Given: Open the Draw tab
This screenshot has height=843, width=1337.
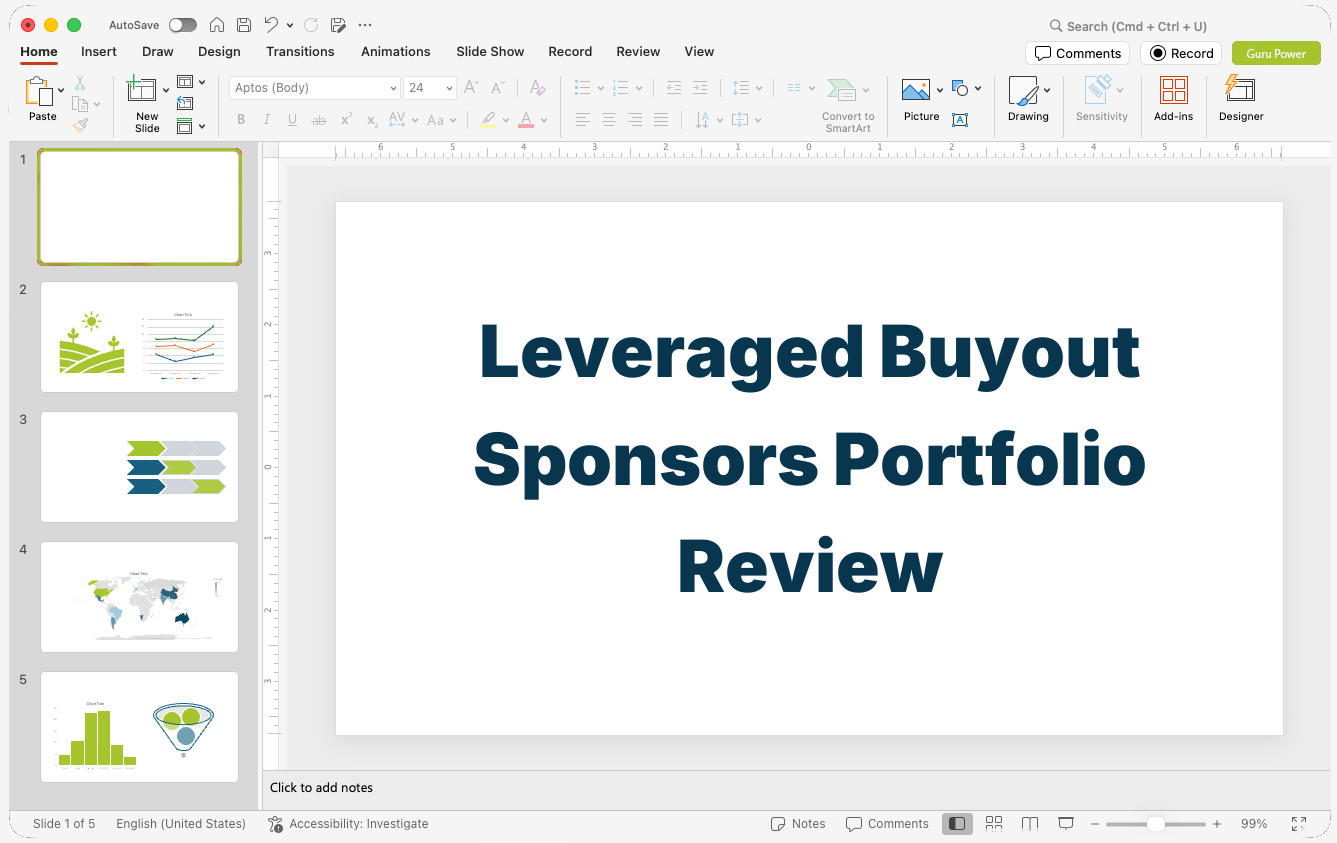Looking at the screenshot, I should click(157, 51).
